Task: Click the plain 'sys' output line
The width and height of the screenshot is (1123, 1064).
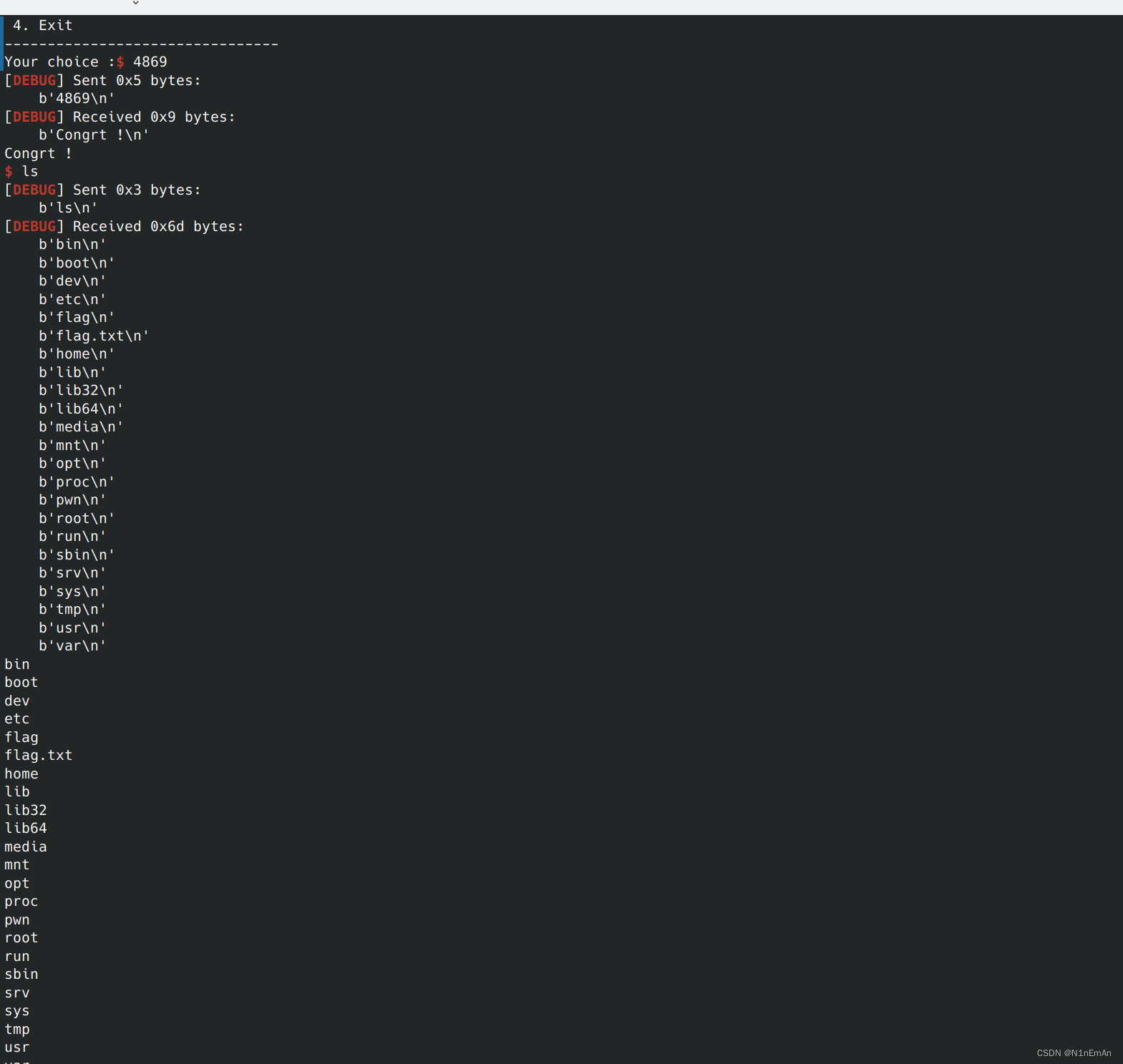Action: tap(17, 1010)
